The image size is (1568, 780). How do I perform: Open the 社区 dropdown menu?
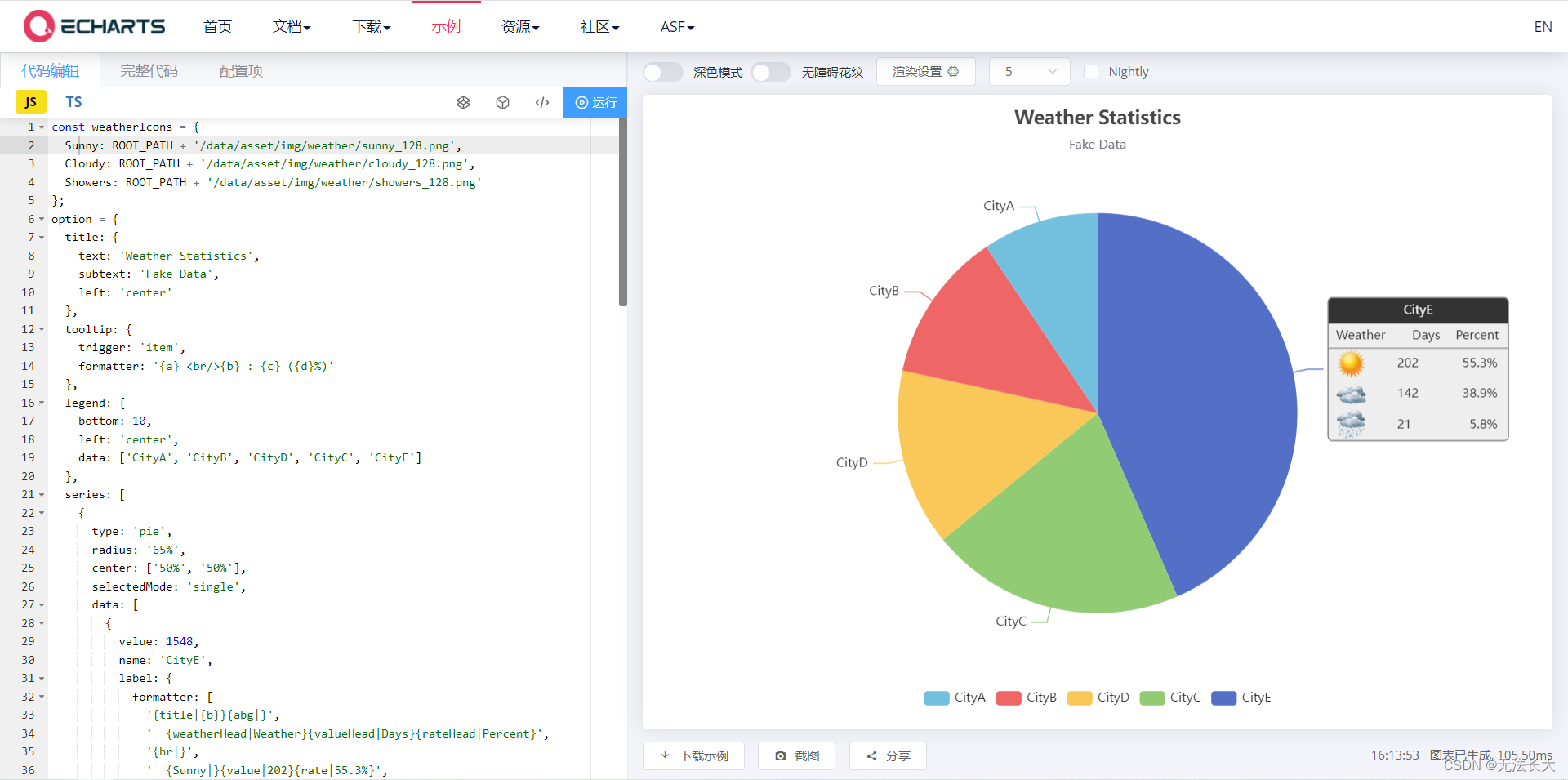[600, 27]
